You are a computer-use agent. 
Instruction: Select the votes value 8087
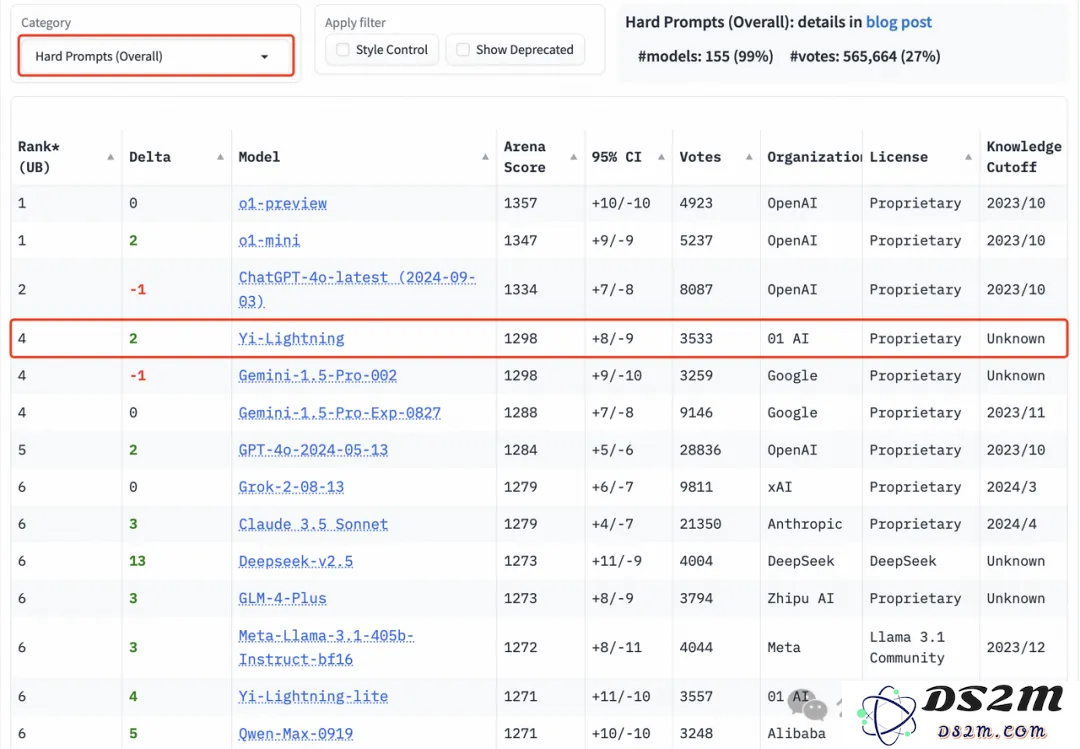tap(696, 289)
